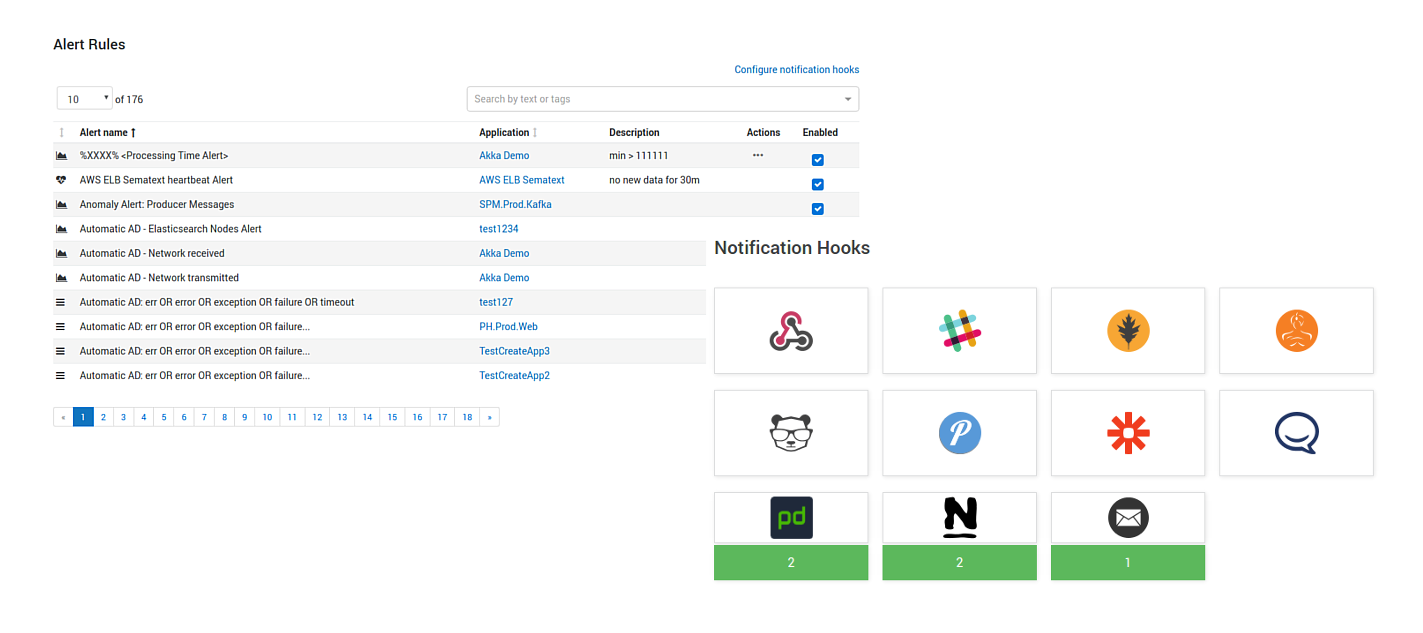Click chart icon for Network received row
1423x633 pixels.
click(61, 254)
